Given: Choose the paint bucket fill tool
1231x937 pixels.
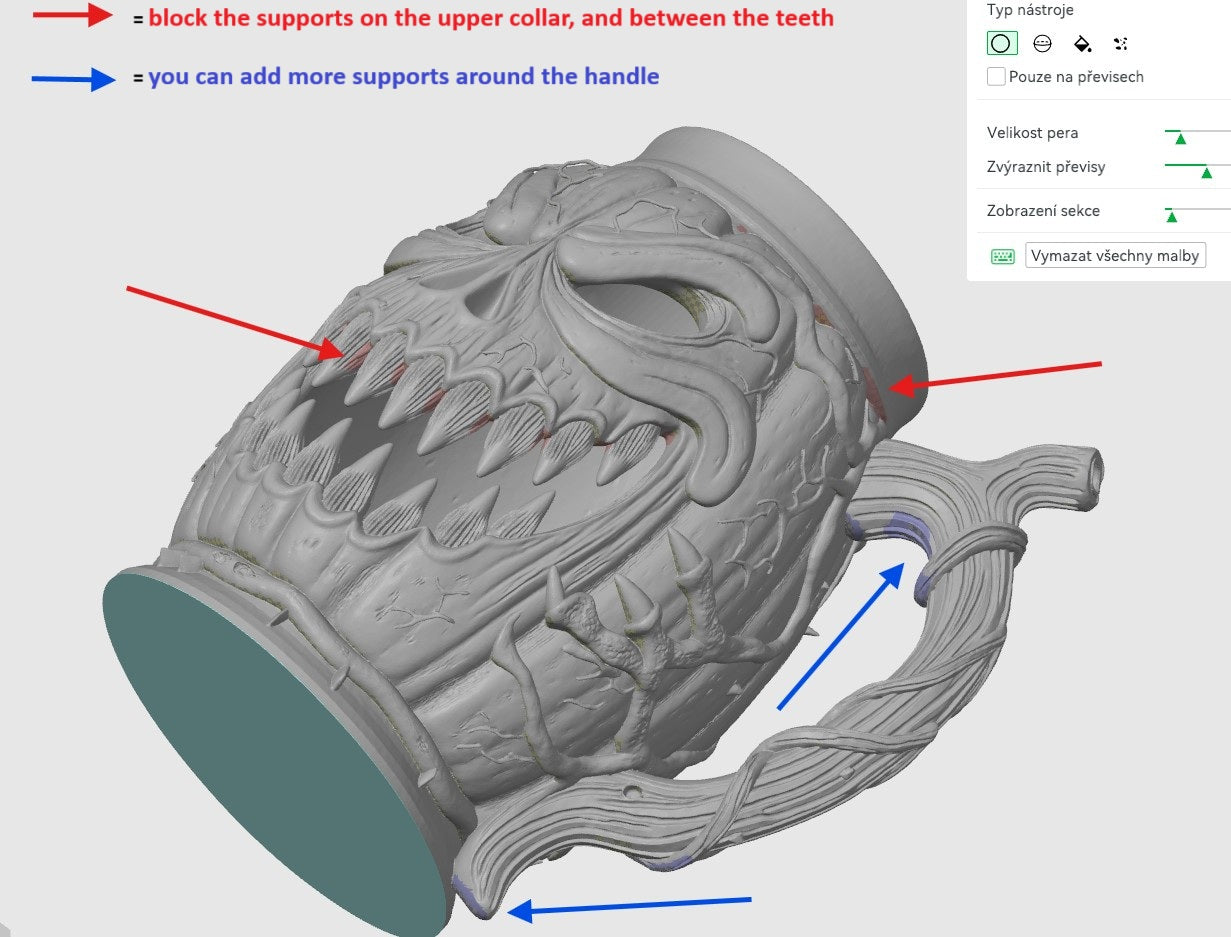Looking at the screenshot, I should click(x=1082, y=43).
